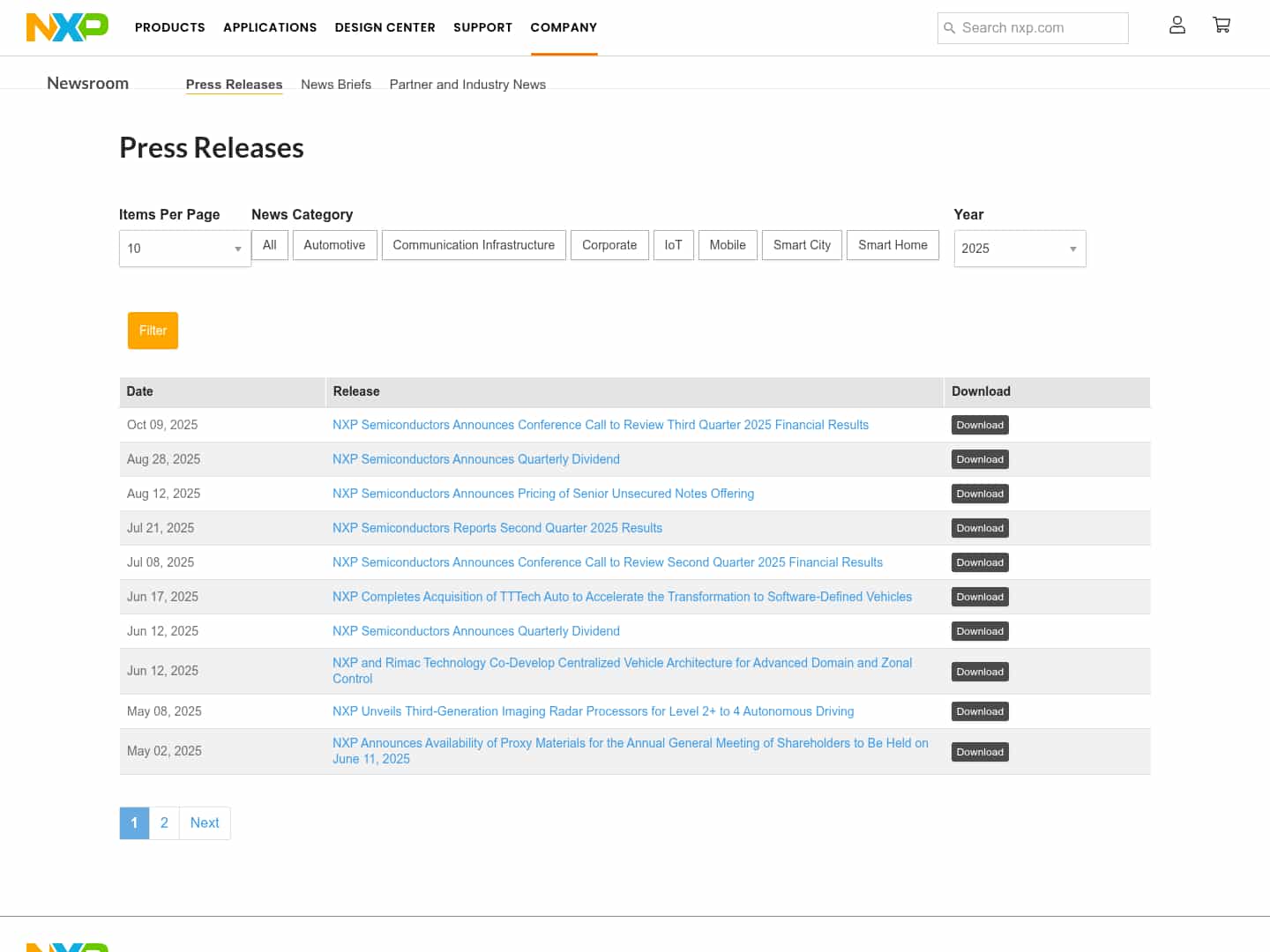Open the Design Center menu
The image size is (1270, 952).
coord(385,27)
